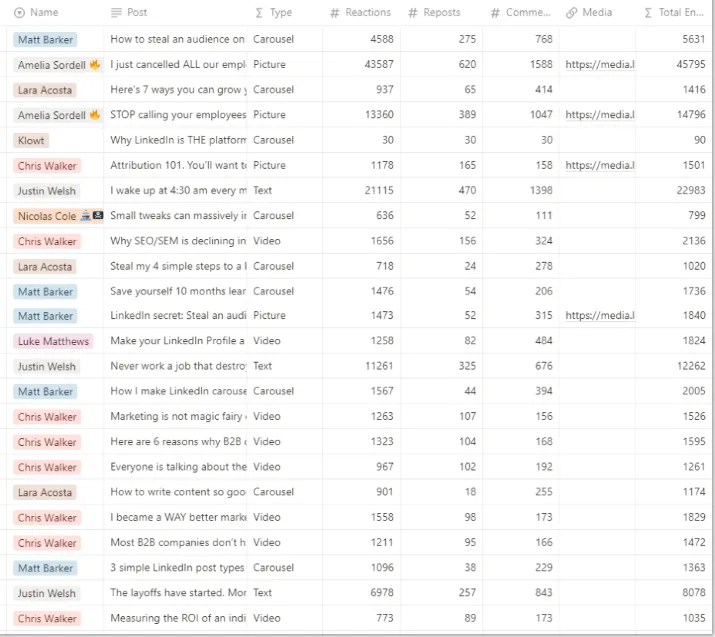Viewport: 715px width, 637px height.
Task: Click the Post column text-lines icon
Action: (116, 13)
